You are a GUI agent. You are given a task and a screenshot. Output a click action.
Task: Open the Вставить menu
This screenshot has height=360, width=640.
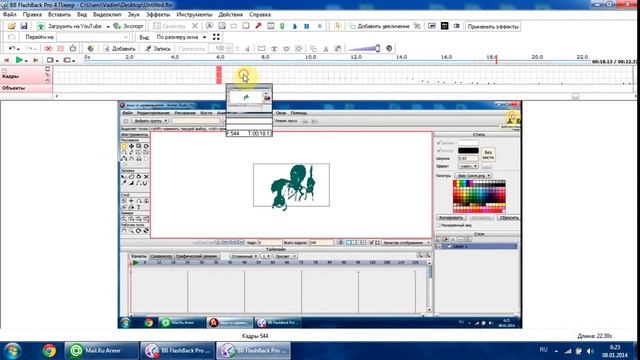pyautogui.click(x=59, y=15)
